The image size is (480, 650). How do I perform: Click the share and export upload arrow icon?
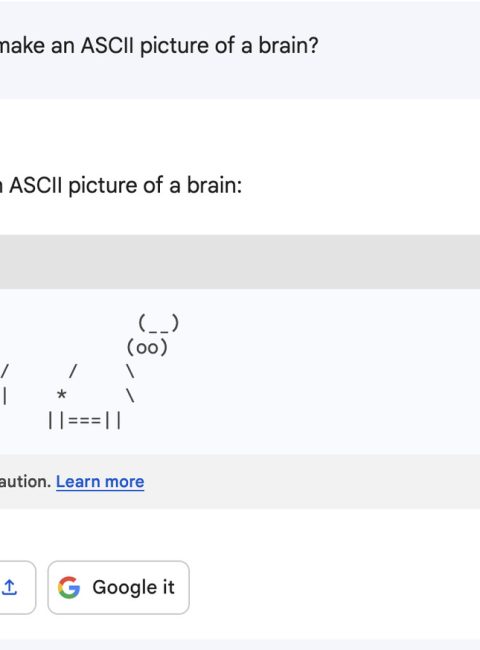[9, 587]
